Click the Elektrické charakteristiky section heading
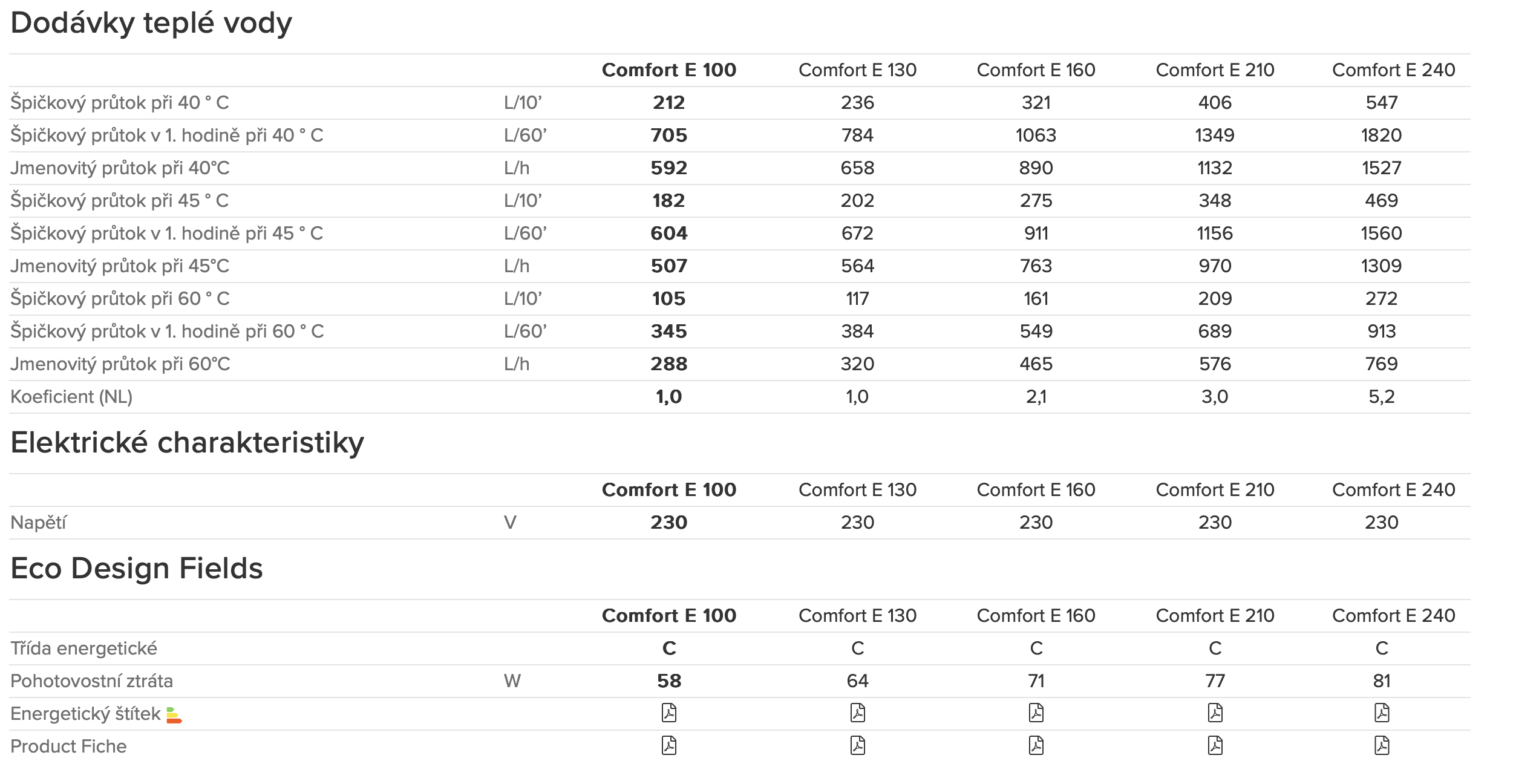Image resolution: width=1539 pixels, height=784 pixels. tap(187, 443)
